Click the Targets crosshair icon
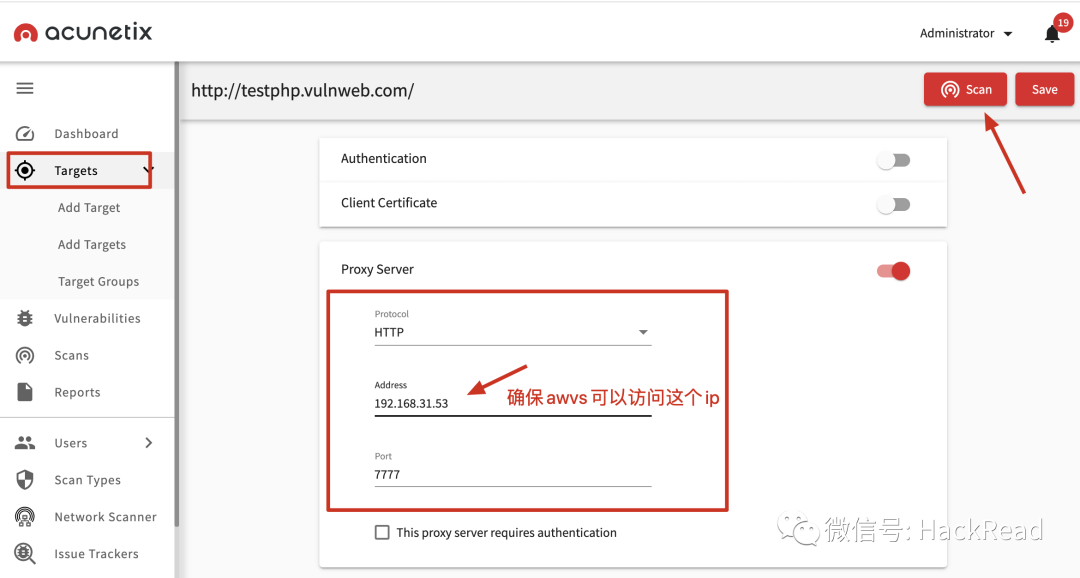The image size is (1080, 578). coord(25,170)
